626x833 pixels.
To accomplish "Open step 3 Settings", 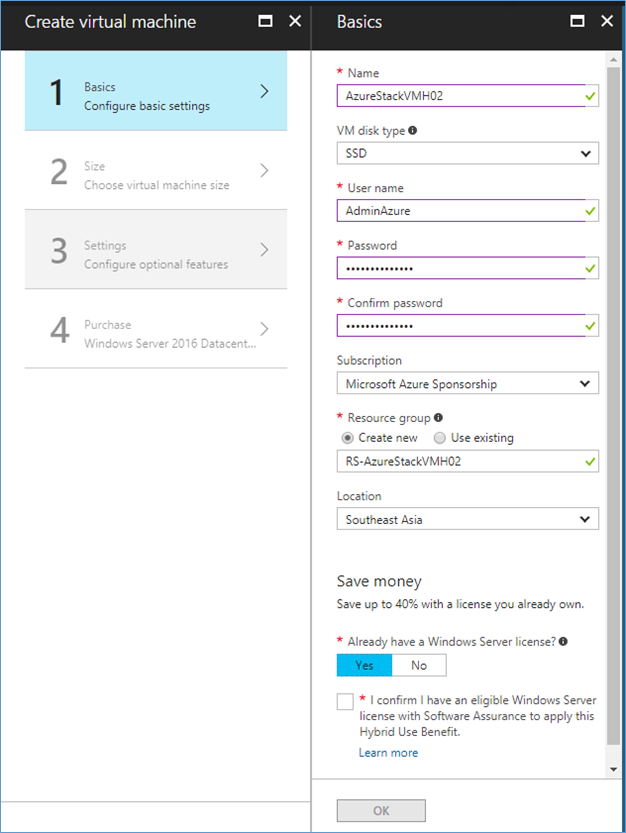I will (156, 250).
